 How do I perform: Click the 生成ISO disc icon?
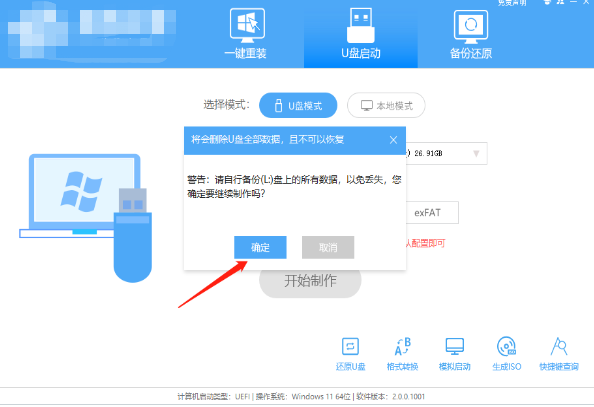[x=506, y=354]
